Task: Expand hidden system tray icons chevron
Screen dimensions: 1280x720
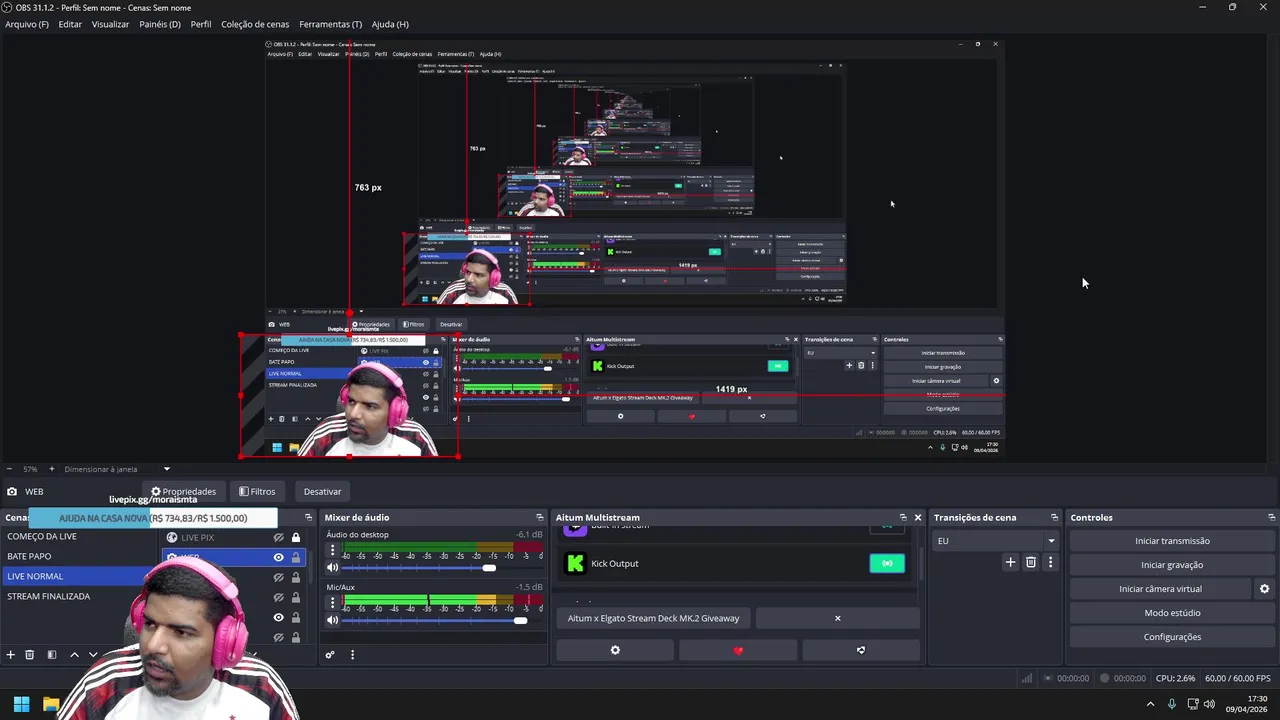Action: [1150, 704]
